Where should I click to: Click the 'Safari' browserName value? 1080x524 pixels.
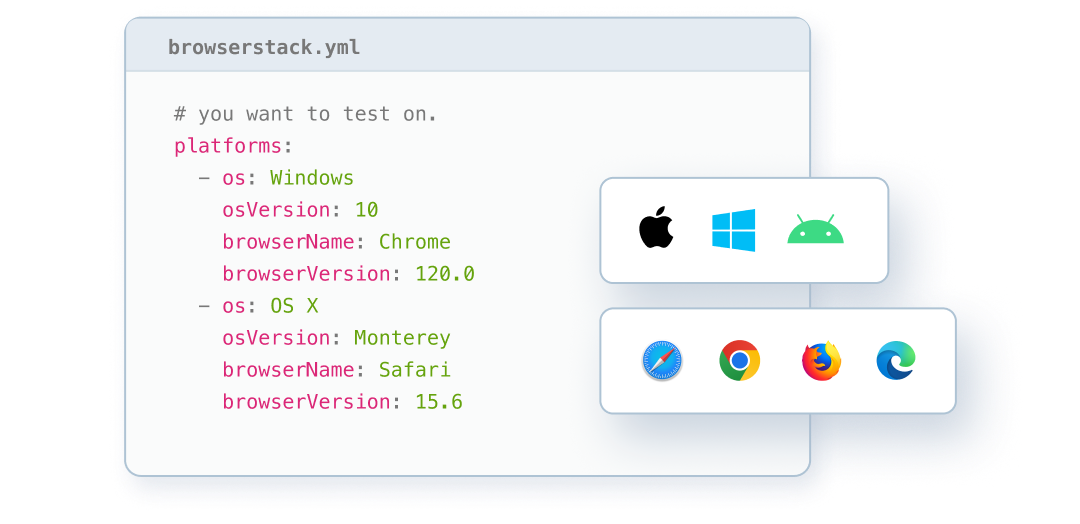(414, 370)
